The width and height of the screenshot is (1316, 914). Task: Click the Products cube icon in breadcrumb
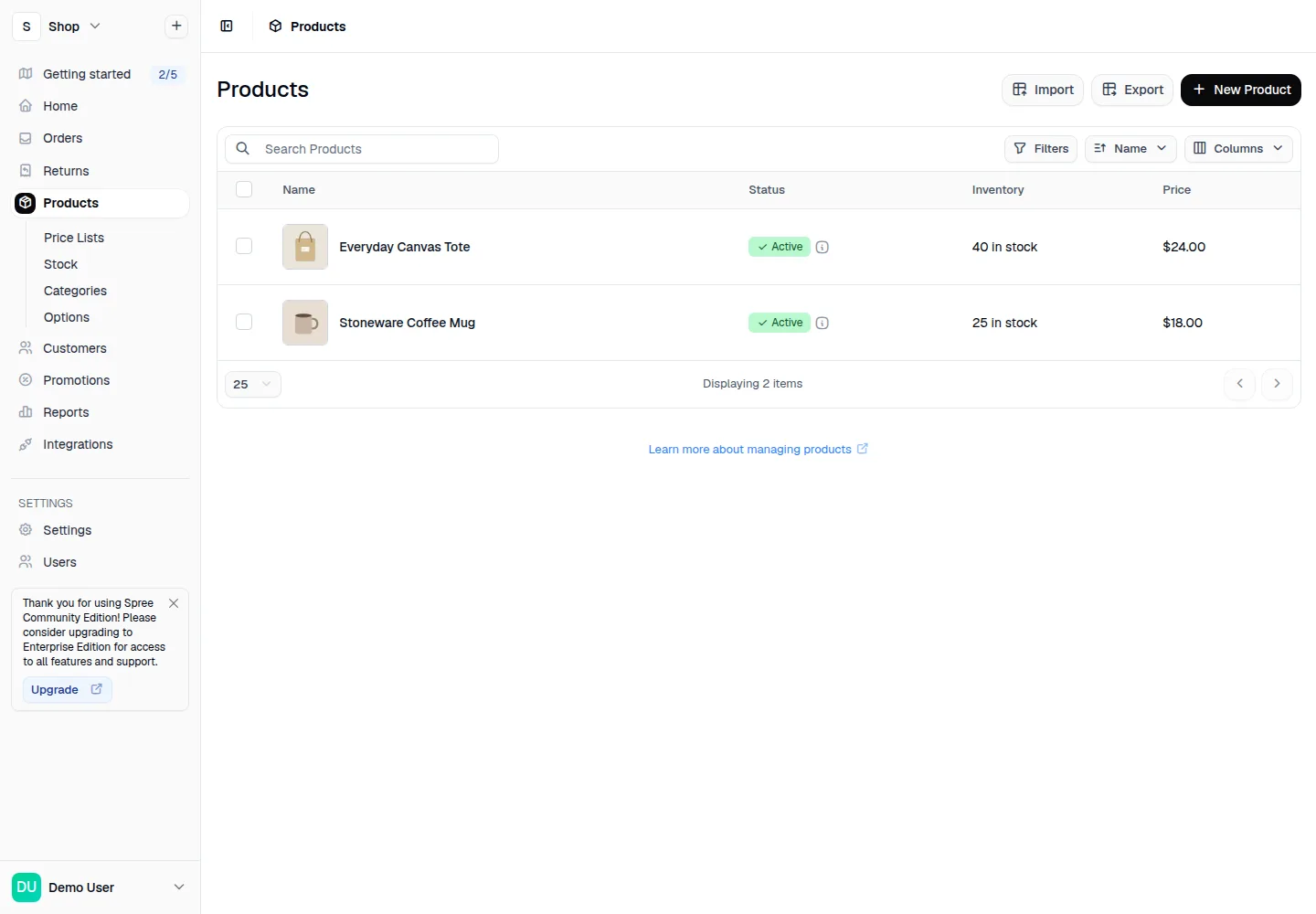click(275, 26)
